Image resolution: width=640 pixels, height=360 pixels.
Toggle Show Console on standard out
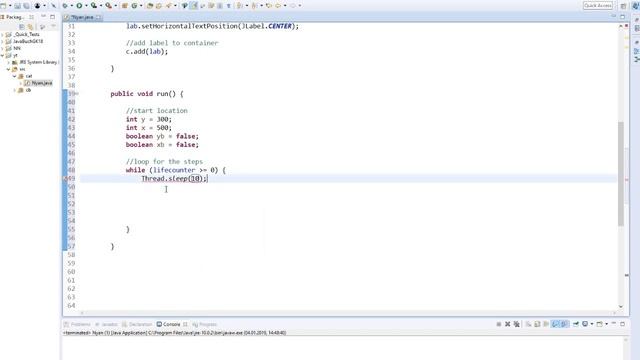pos(555,324)
